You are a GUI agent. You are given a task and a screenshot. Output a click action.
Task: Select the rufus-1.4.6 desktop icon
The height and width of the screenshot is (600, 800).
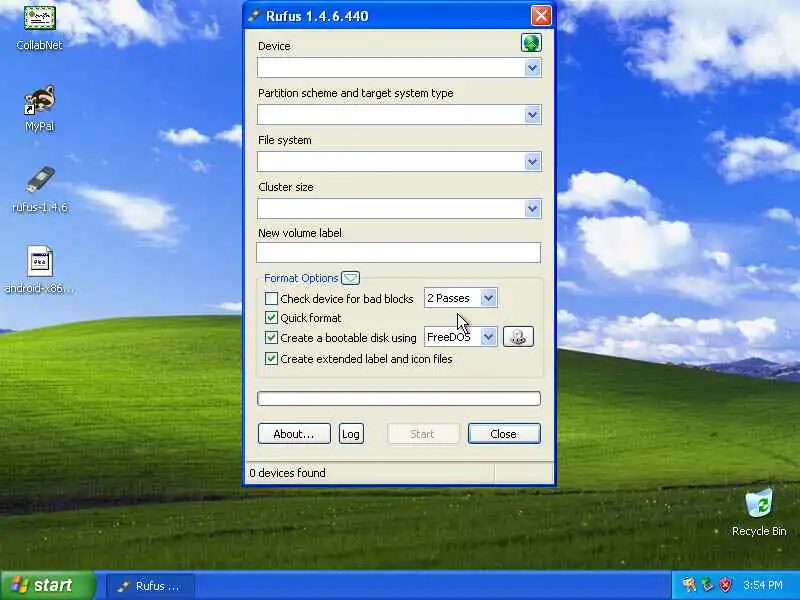[x=40, y=189]
